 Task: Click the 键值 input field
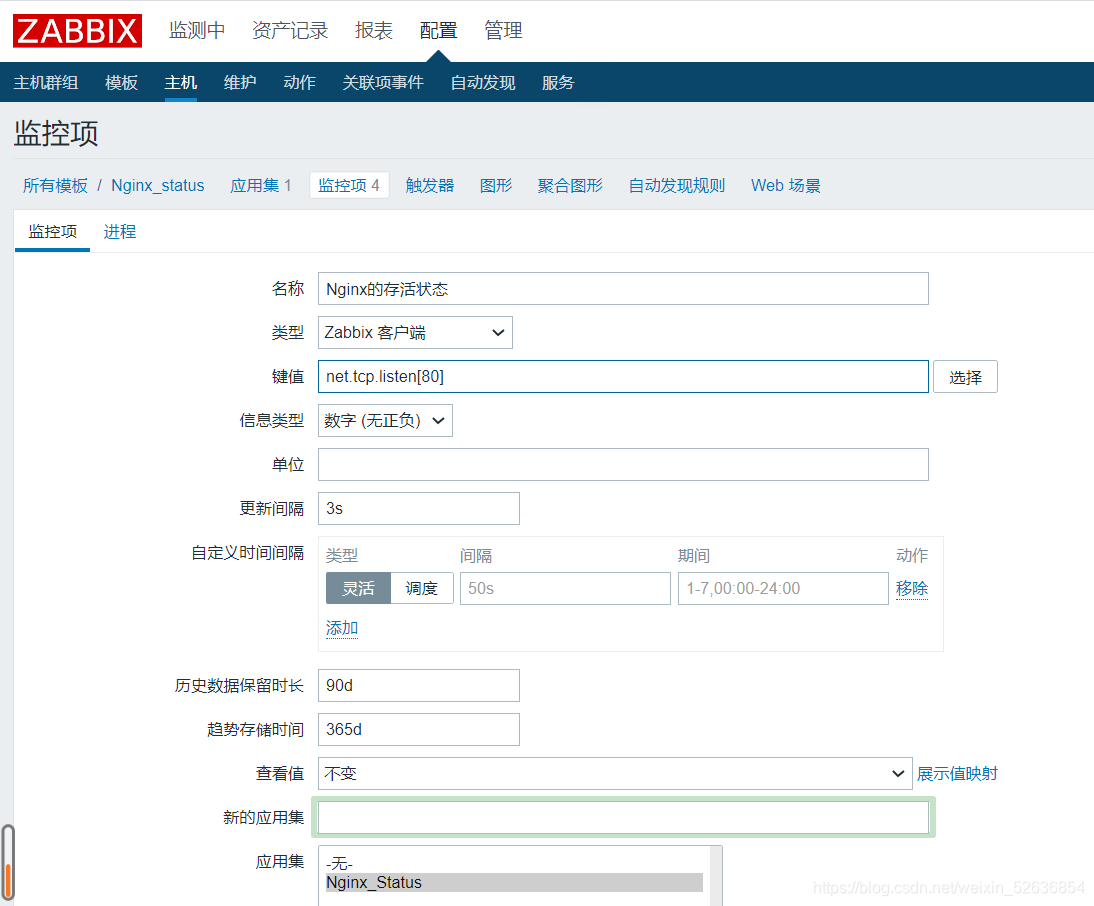pos(623,377)
